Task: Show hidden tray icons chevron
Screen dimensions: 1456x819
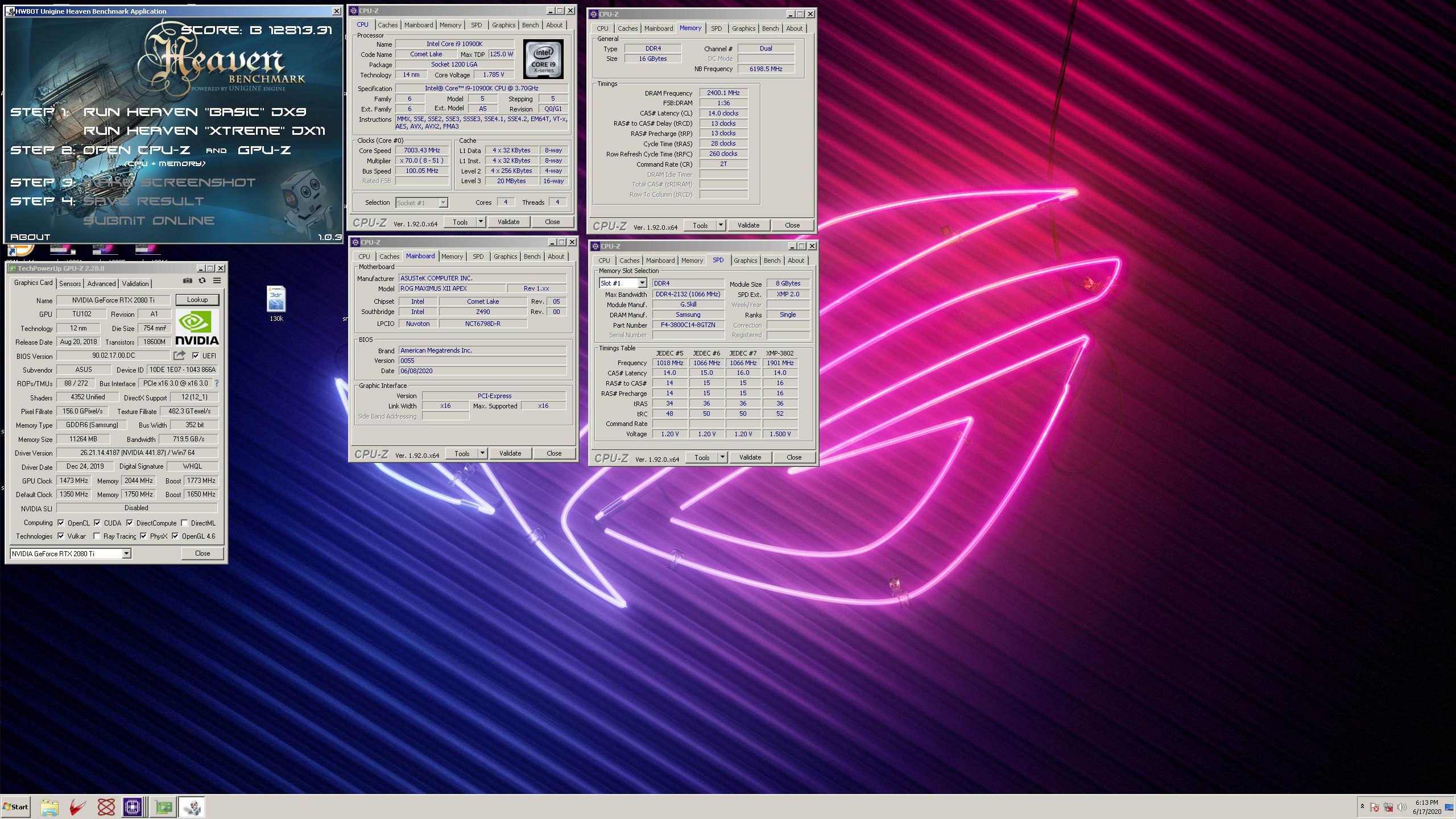Action: point(1362,806)
